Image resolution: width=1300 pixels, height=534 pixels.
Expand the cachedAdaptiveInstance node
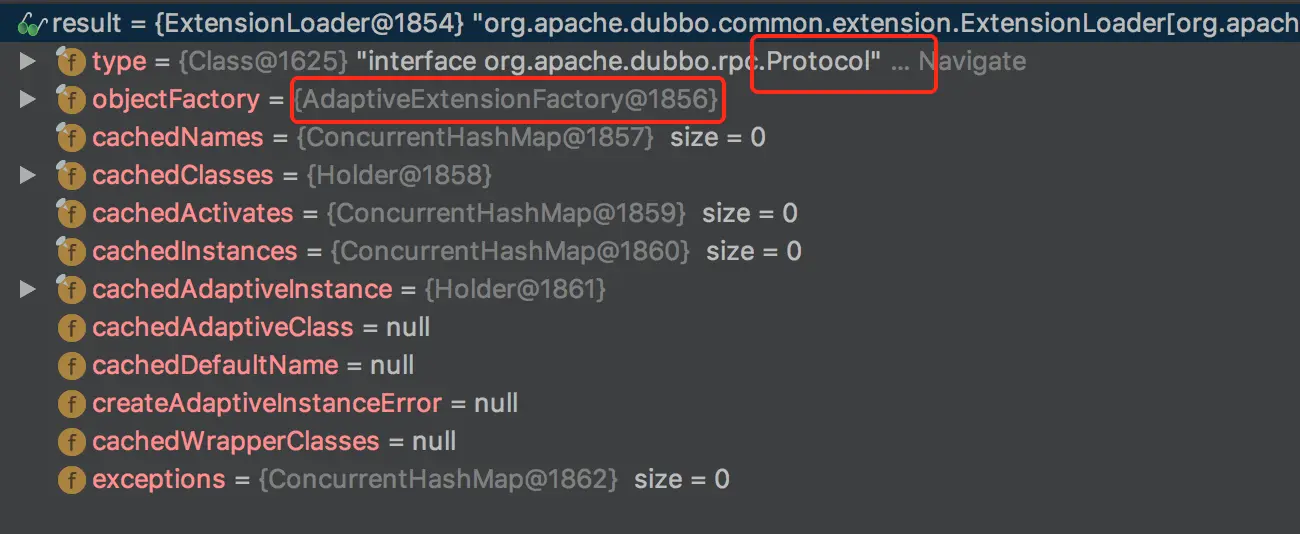click(28, 290)
